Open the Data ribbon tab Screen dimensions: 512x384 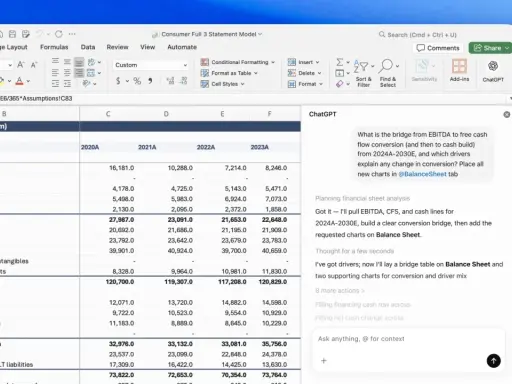88,47
